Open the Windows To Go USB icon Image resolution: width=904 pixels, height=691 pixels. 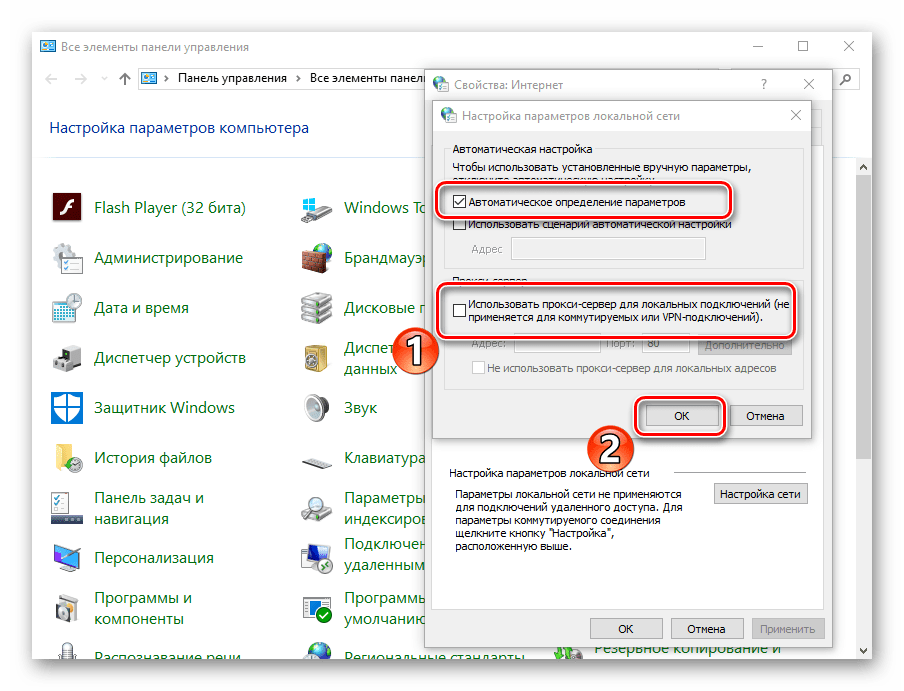[317, 208]
